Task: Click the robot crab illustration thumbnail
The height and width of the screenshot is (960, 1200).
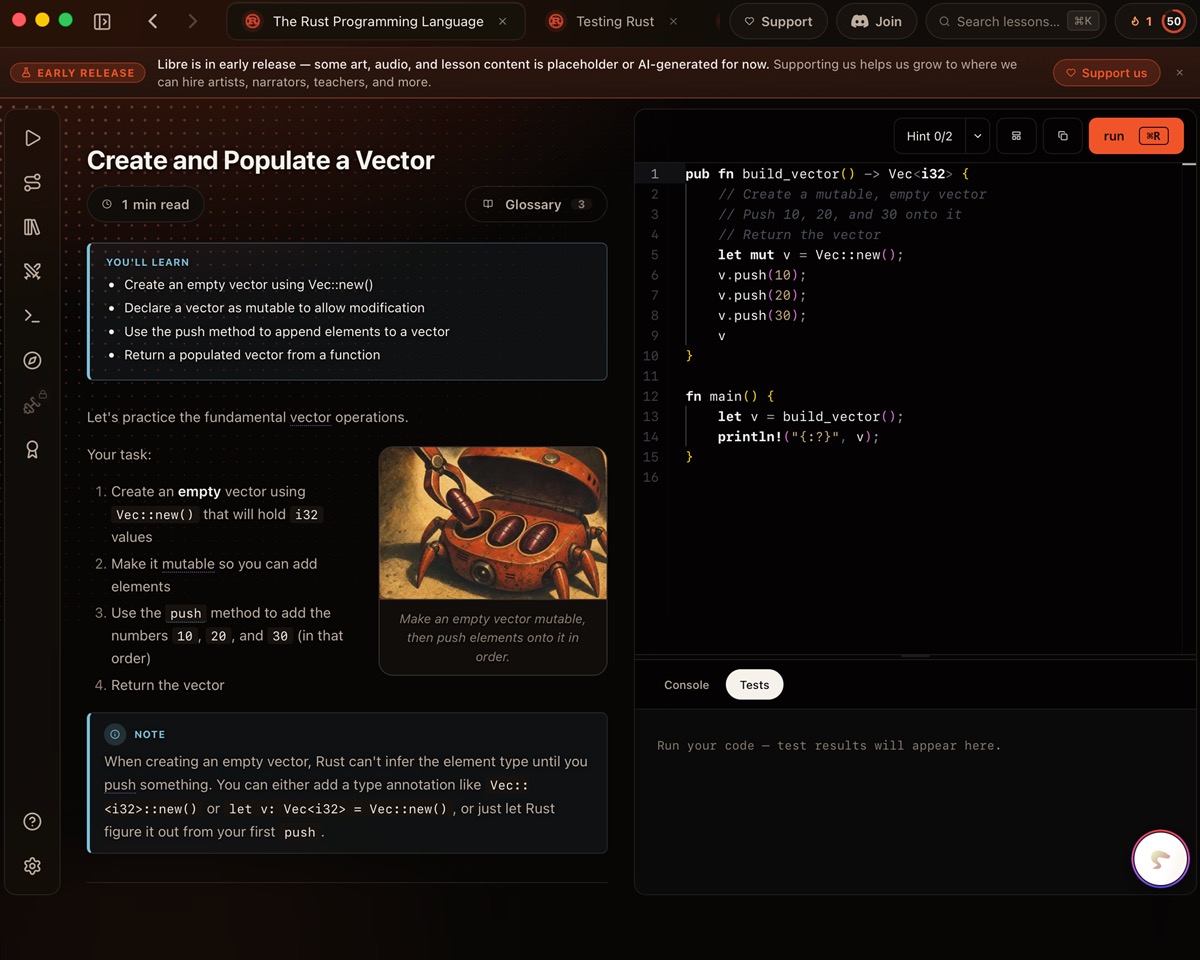Action: [x=493, y=523]
